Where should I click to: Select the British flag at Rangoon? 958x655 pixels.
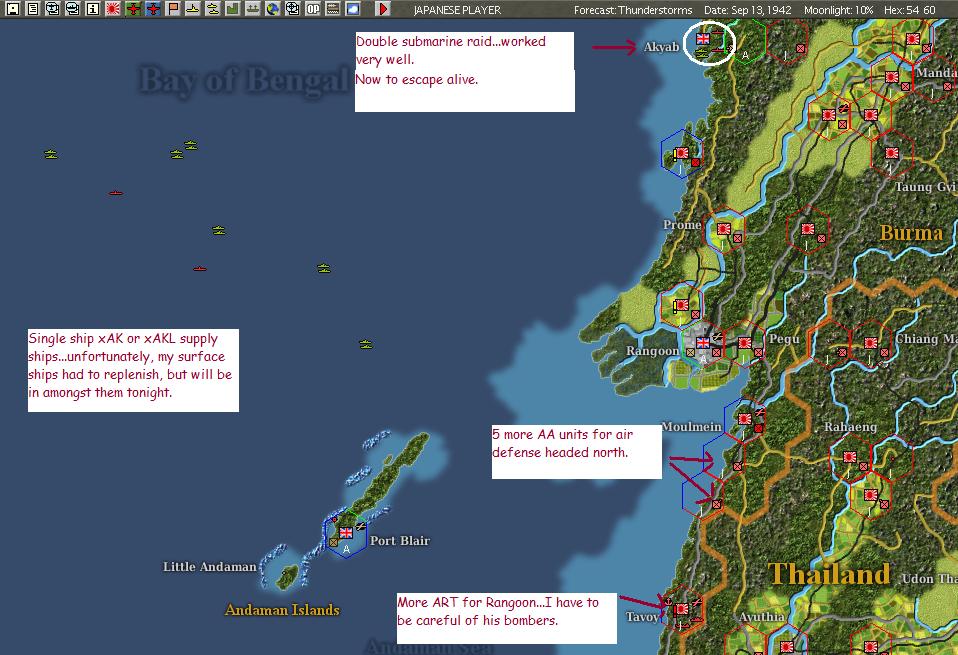[703, 343]
